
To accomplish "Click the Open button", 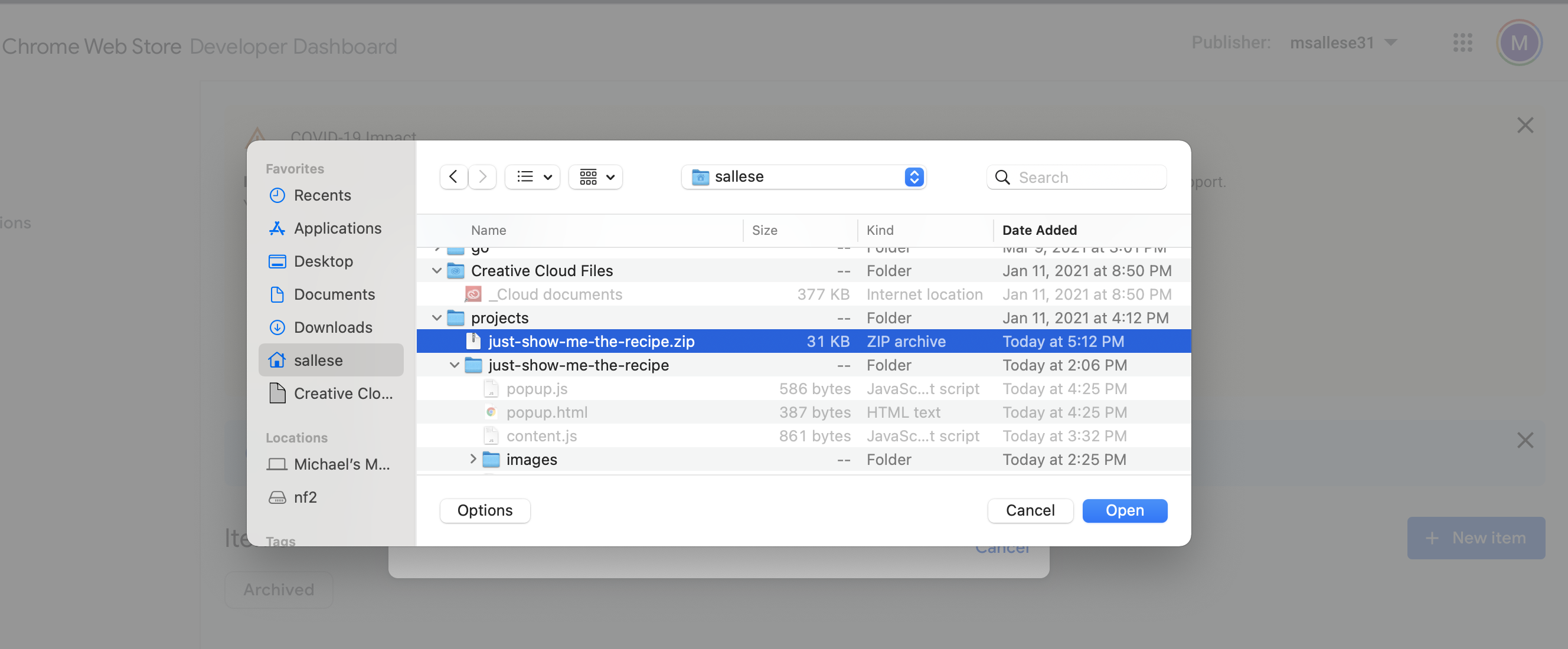I will pos(1124,510).
